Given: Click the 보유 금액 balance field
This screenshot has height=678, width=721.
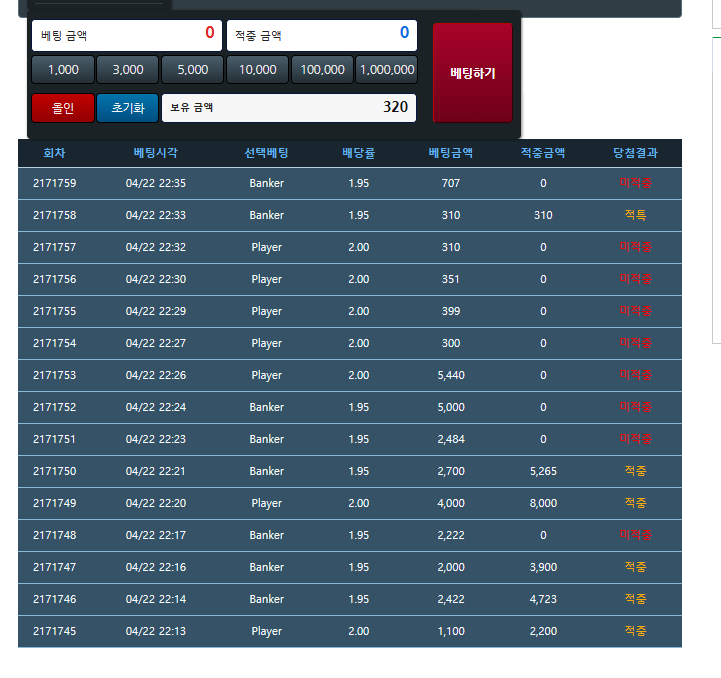Looking at the screenshot, I should pyautogui.click(x=289, y=107).
